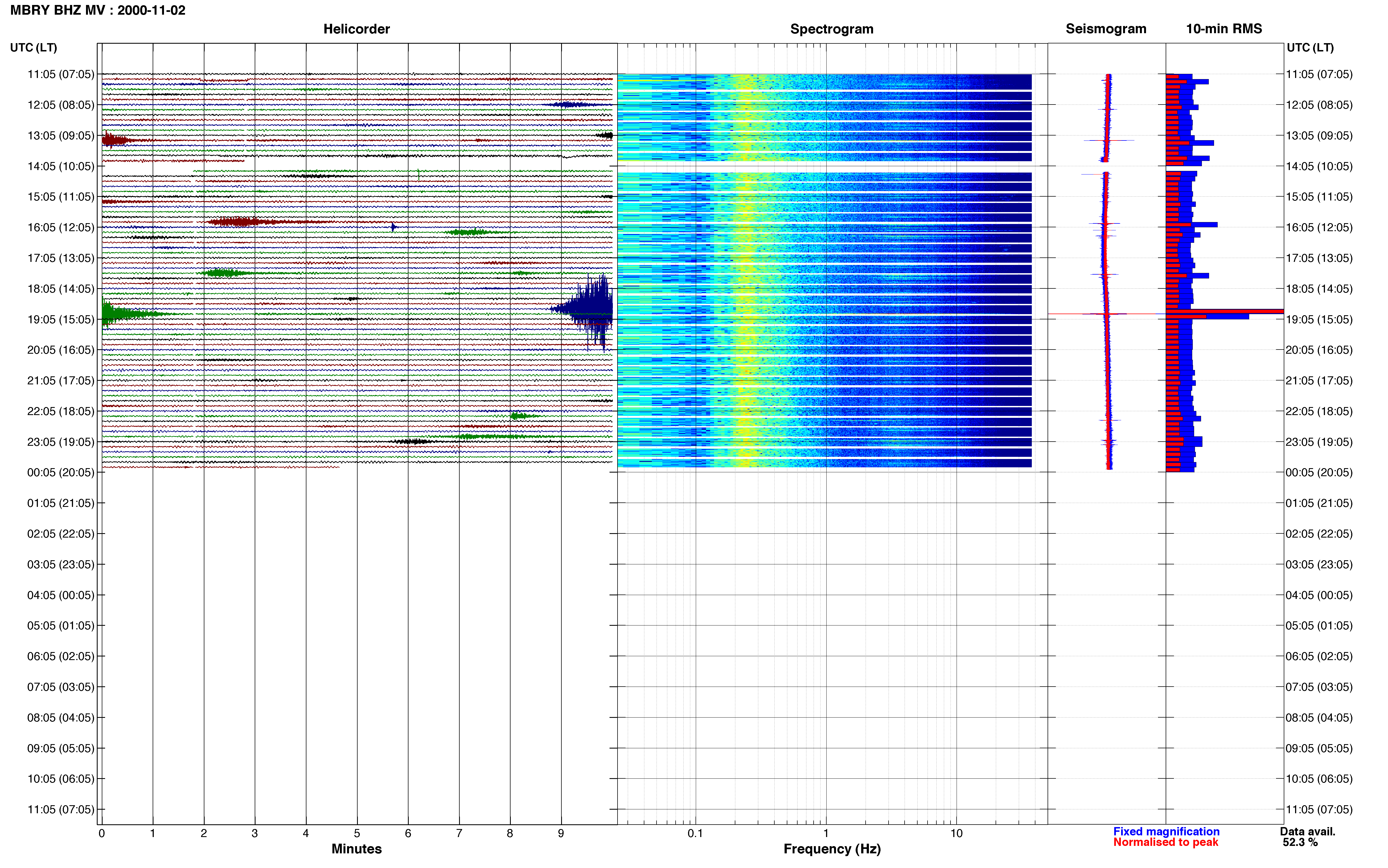Click RMS-side time label "20:05 (16:05)"
This screenshot has width=1388, height=868.
[1319, 350]
